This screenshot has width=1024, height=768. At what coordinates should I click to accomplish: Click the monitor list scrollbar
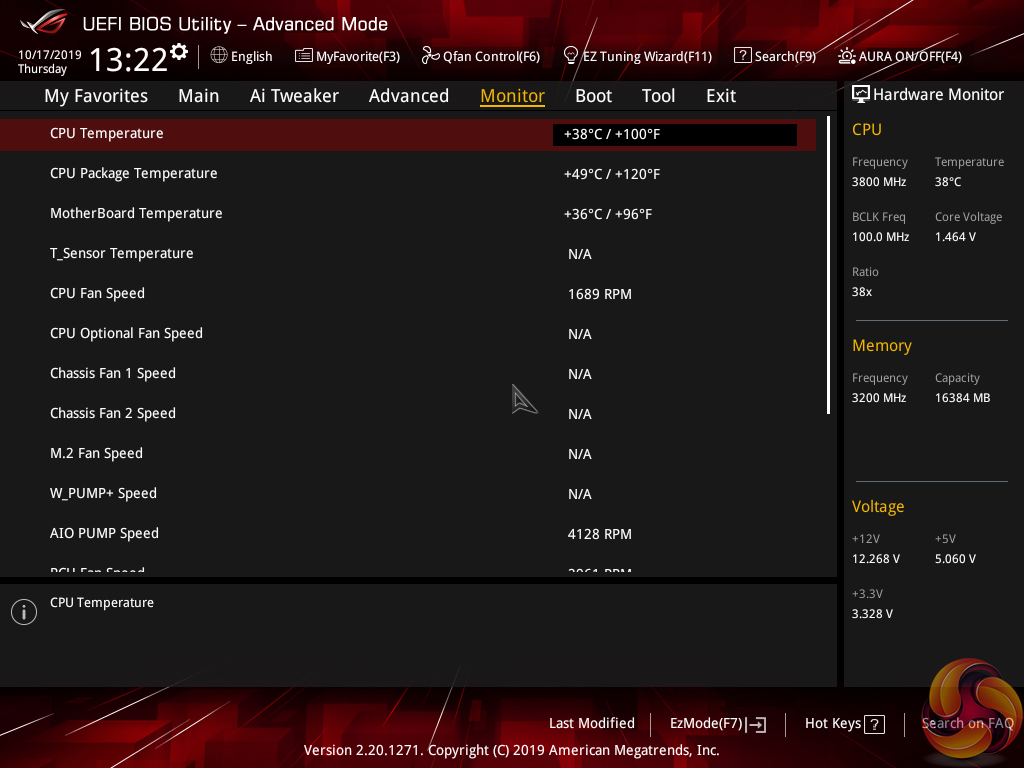click(x=828, y=265)
